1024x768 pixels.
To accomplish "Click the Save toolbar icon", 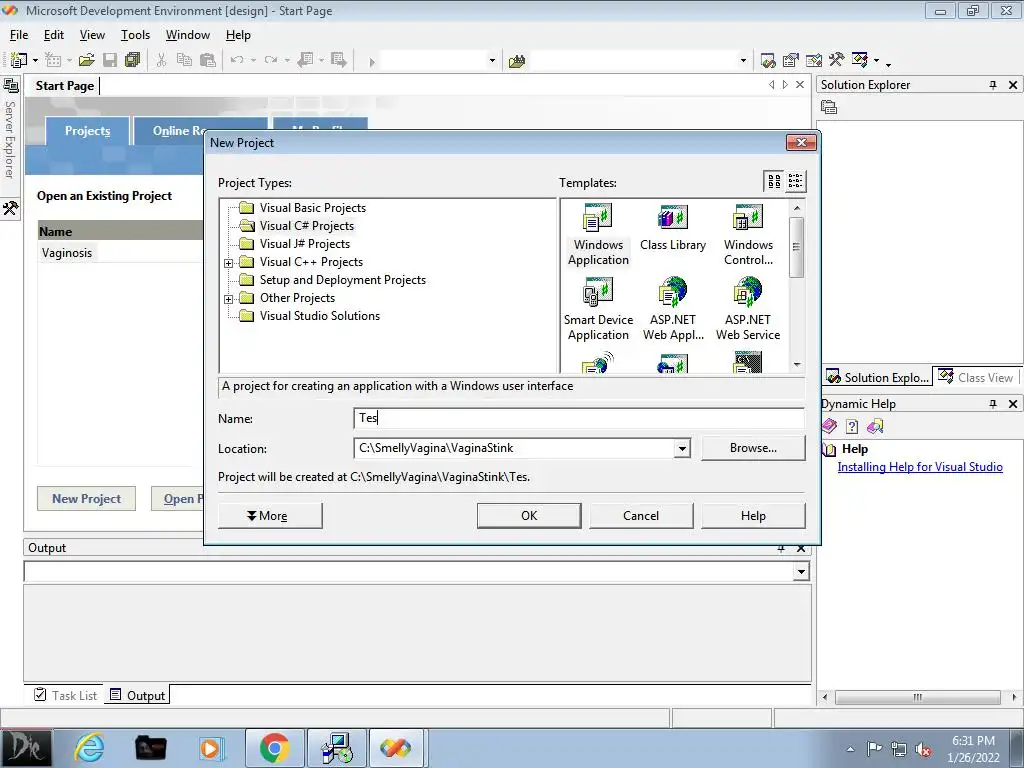I will point(110,61).
